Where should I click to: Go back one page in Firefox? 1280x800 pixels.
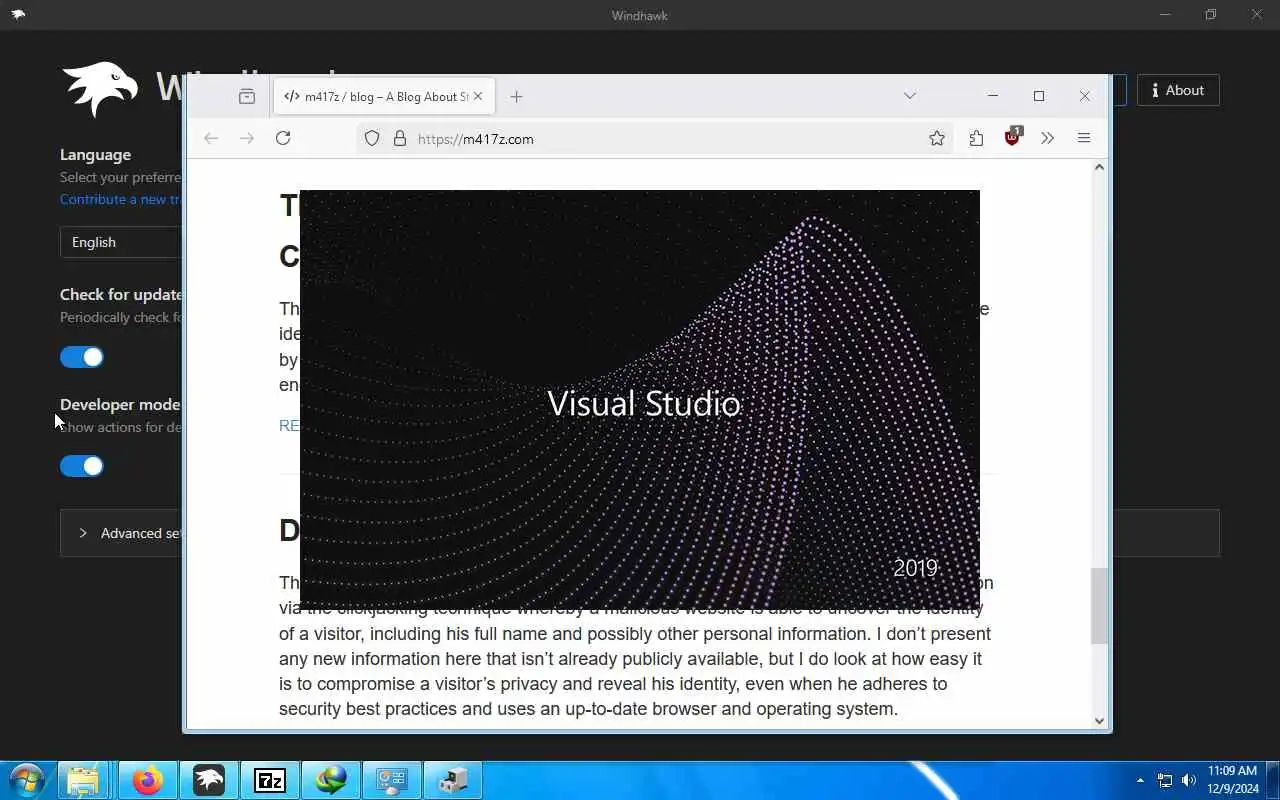point(211,138)
